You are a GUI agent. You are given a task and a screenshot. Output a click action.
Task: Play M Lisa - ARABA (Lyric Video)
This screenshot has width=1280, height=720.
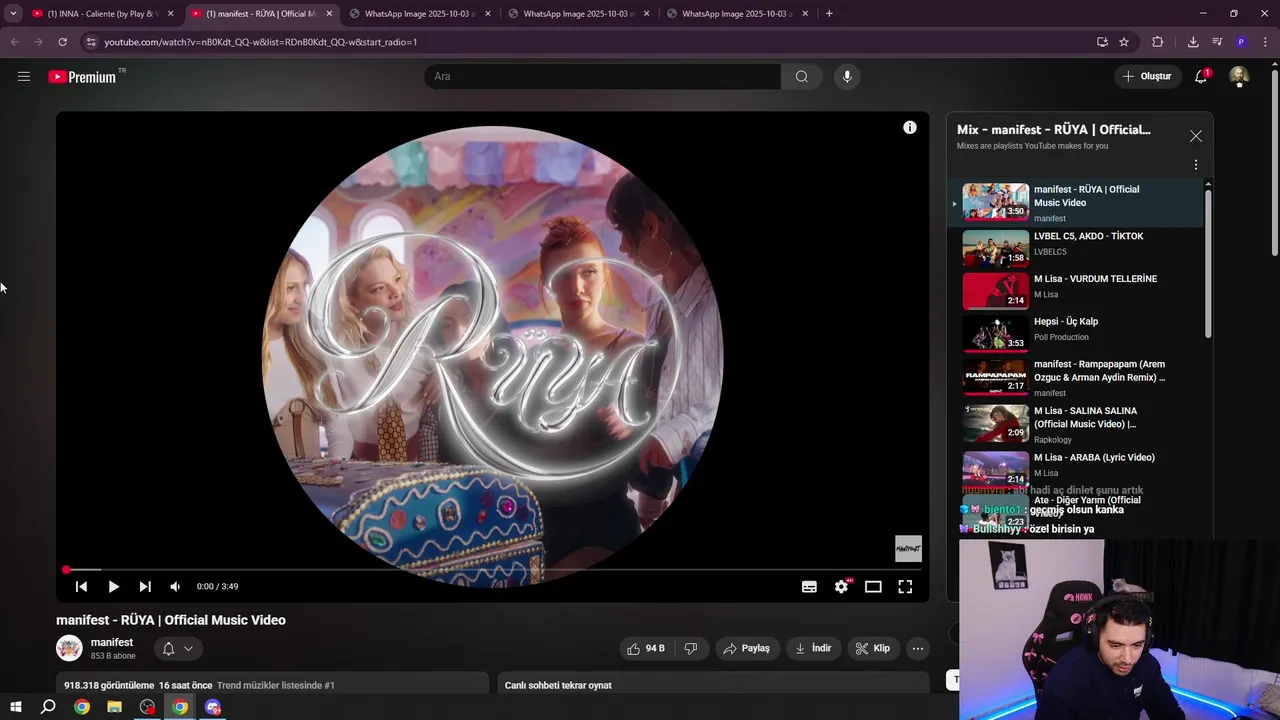tap(1075, 467)
